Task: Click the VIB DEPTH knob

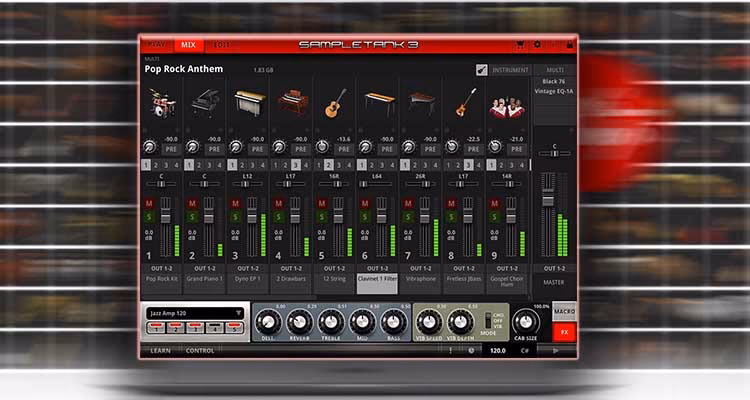Action: 460,322
